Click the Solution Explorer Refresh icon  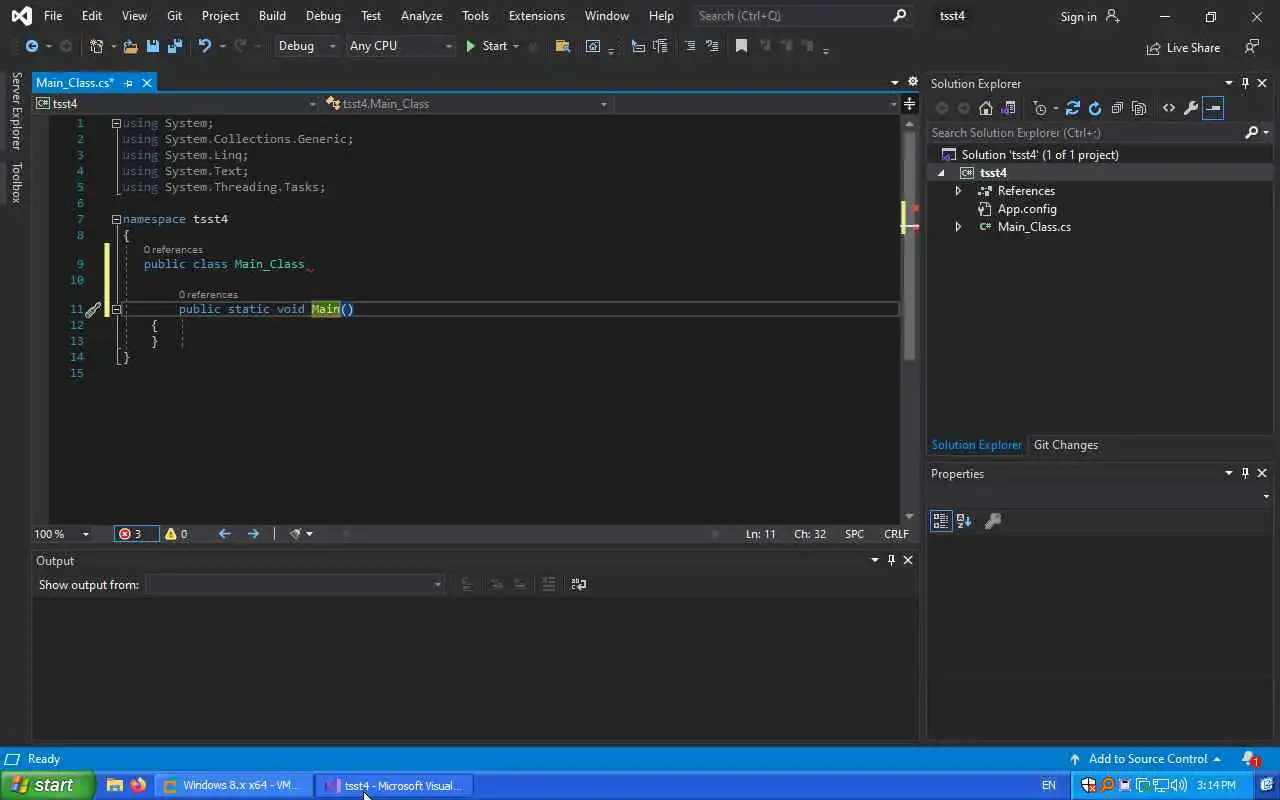(1095, 108)
